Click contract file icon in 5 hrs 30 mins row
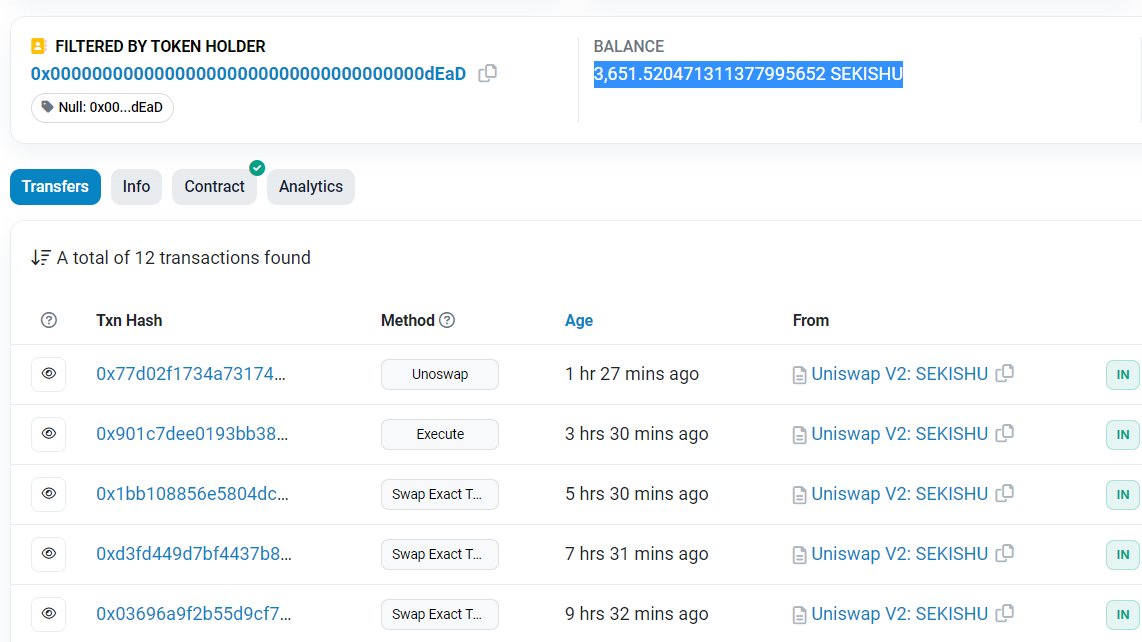The height and width of the screenshot is (642, 1142). click(x=799, y=496)
